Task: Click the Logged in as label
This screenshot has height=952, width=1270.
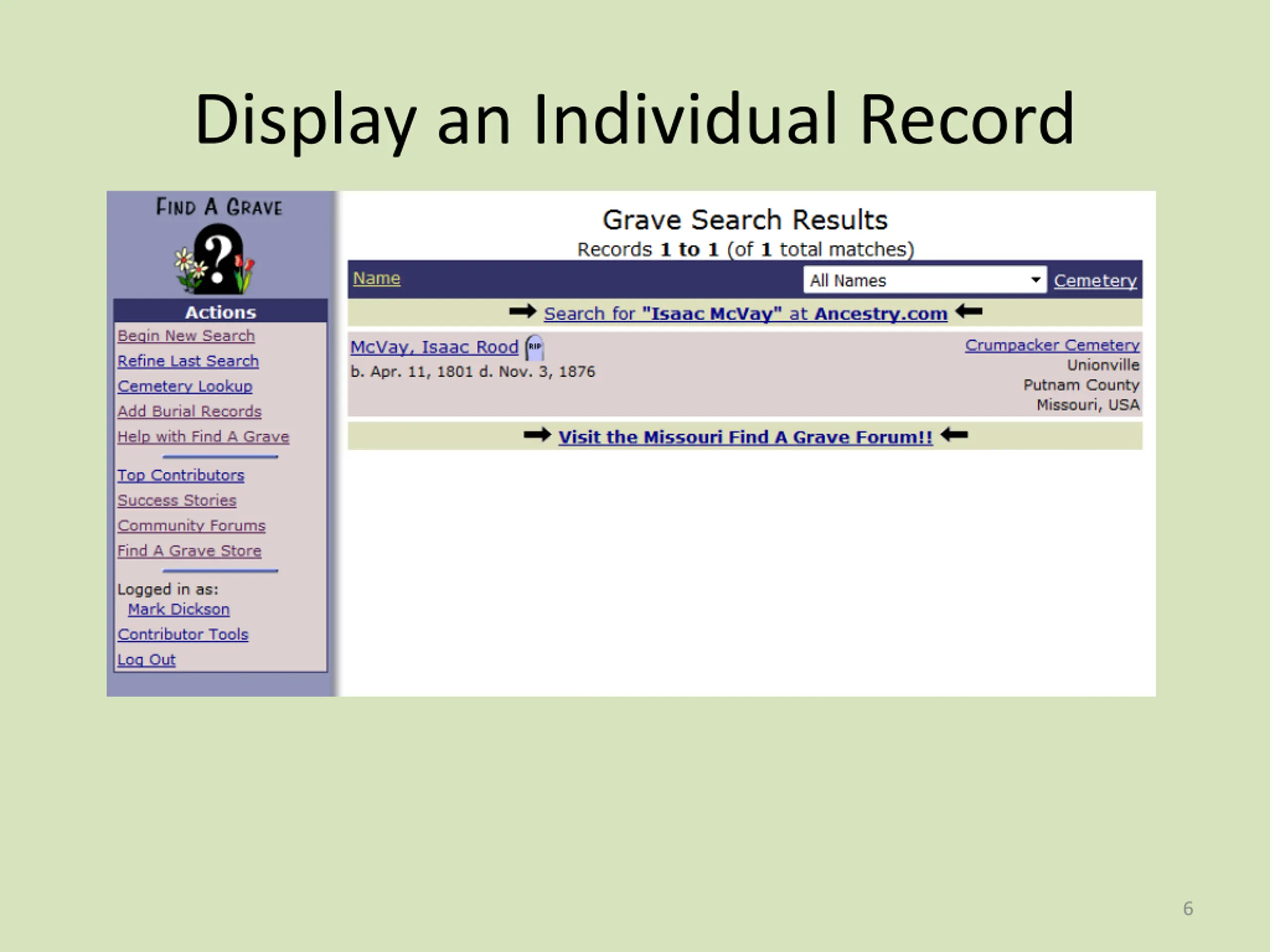Action: tap(168, 590)
